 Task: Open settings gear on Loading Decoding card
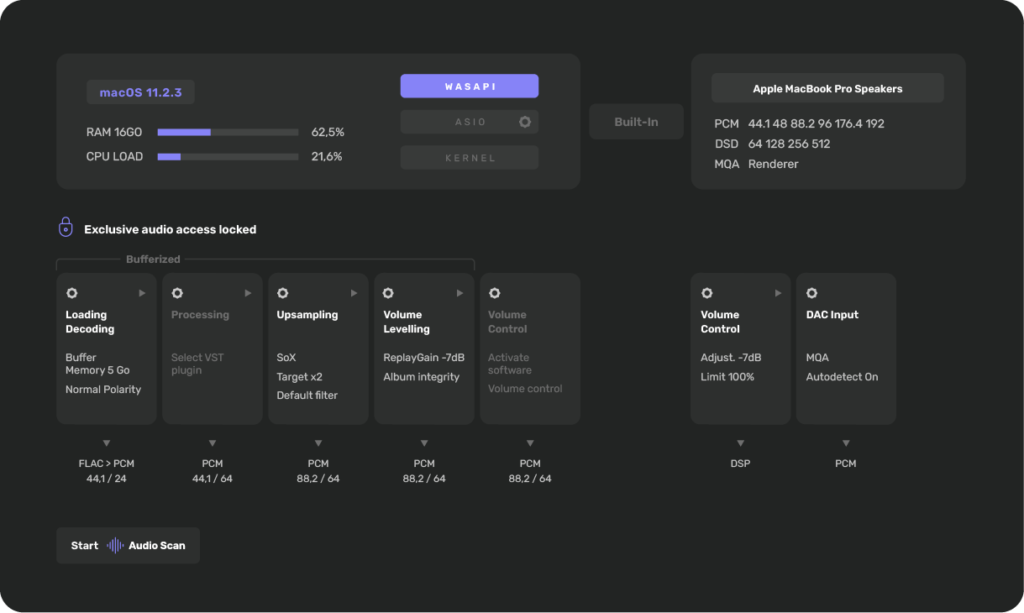point(72,293)
